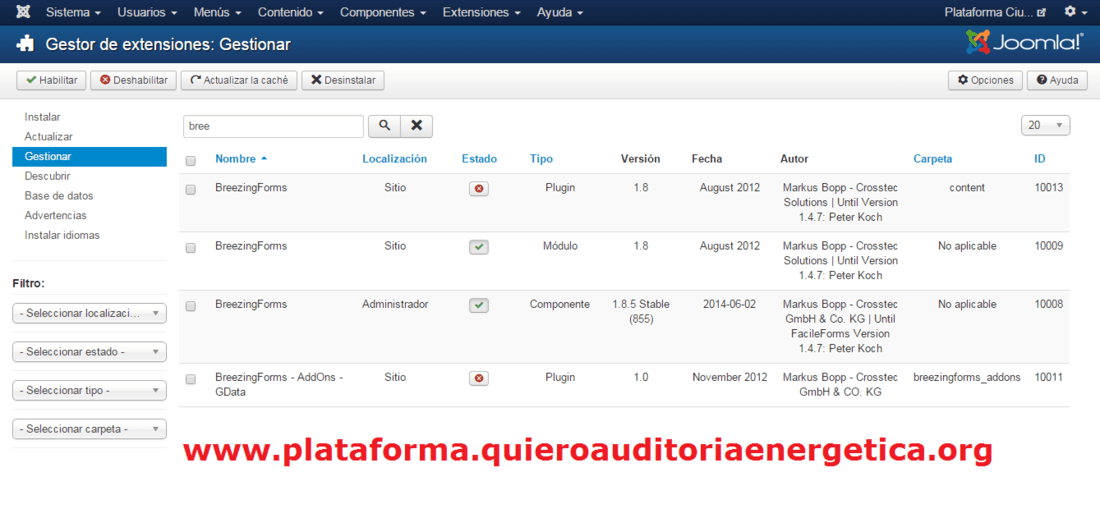Open the Menús menu
Screen dimensions: 1100x518
[217, 13]
